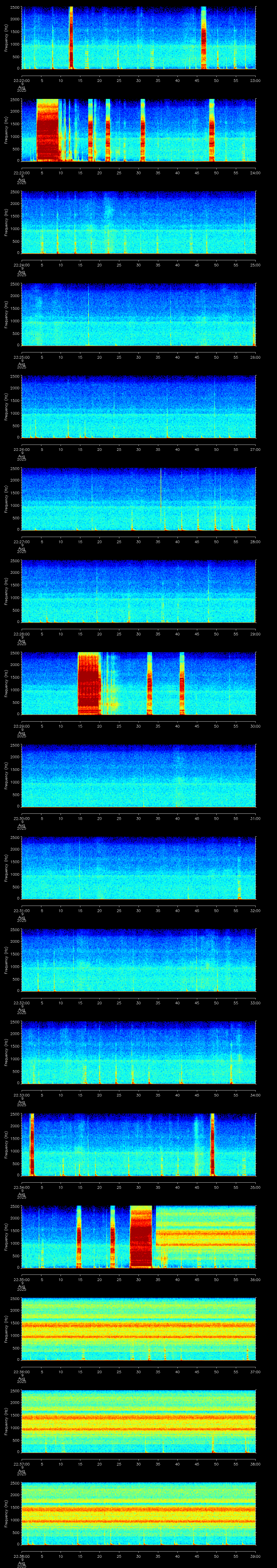Click the 22:24:00 time axis label
The width and height of the screenshot is (277, 1568).
click(x=21, y=265)
